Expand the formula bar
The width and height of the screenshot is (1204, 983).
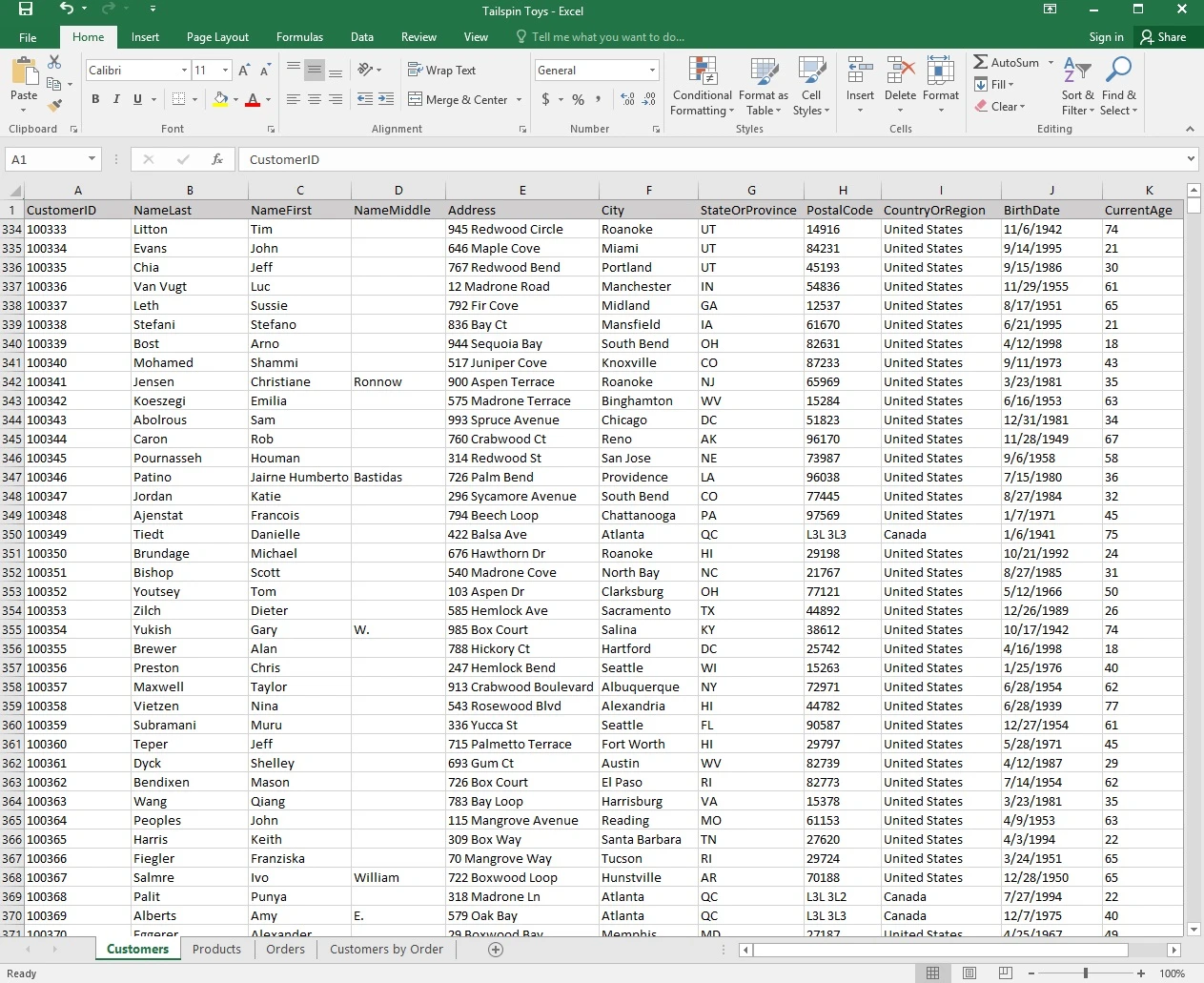[x=1191, y=159]
